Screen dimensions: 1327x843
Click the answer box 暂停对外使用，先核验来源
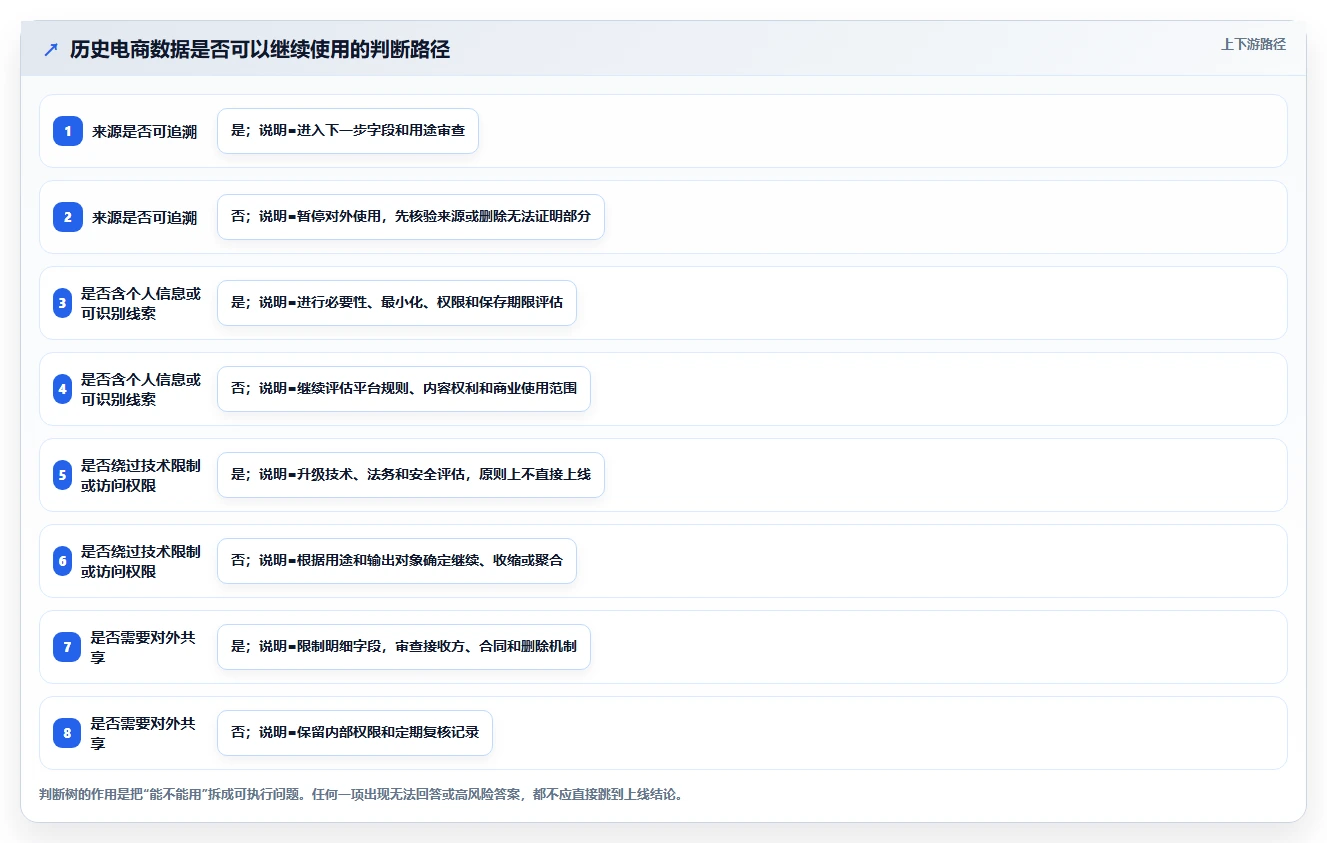(411, 217)
